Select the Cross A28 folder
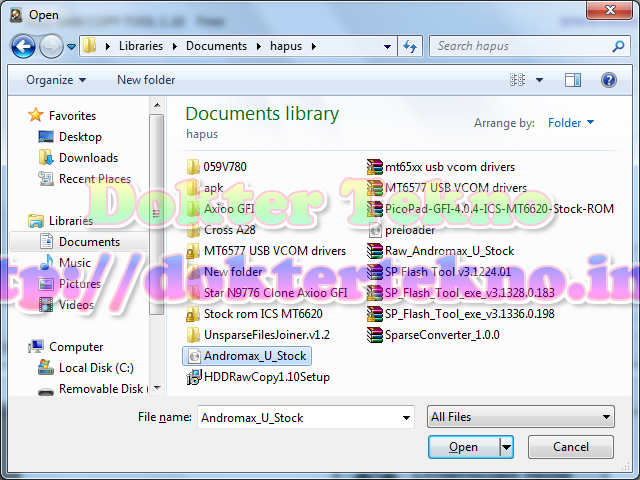 tap(221, 230)
